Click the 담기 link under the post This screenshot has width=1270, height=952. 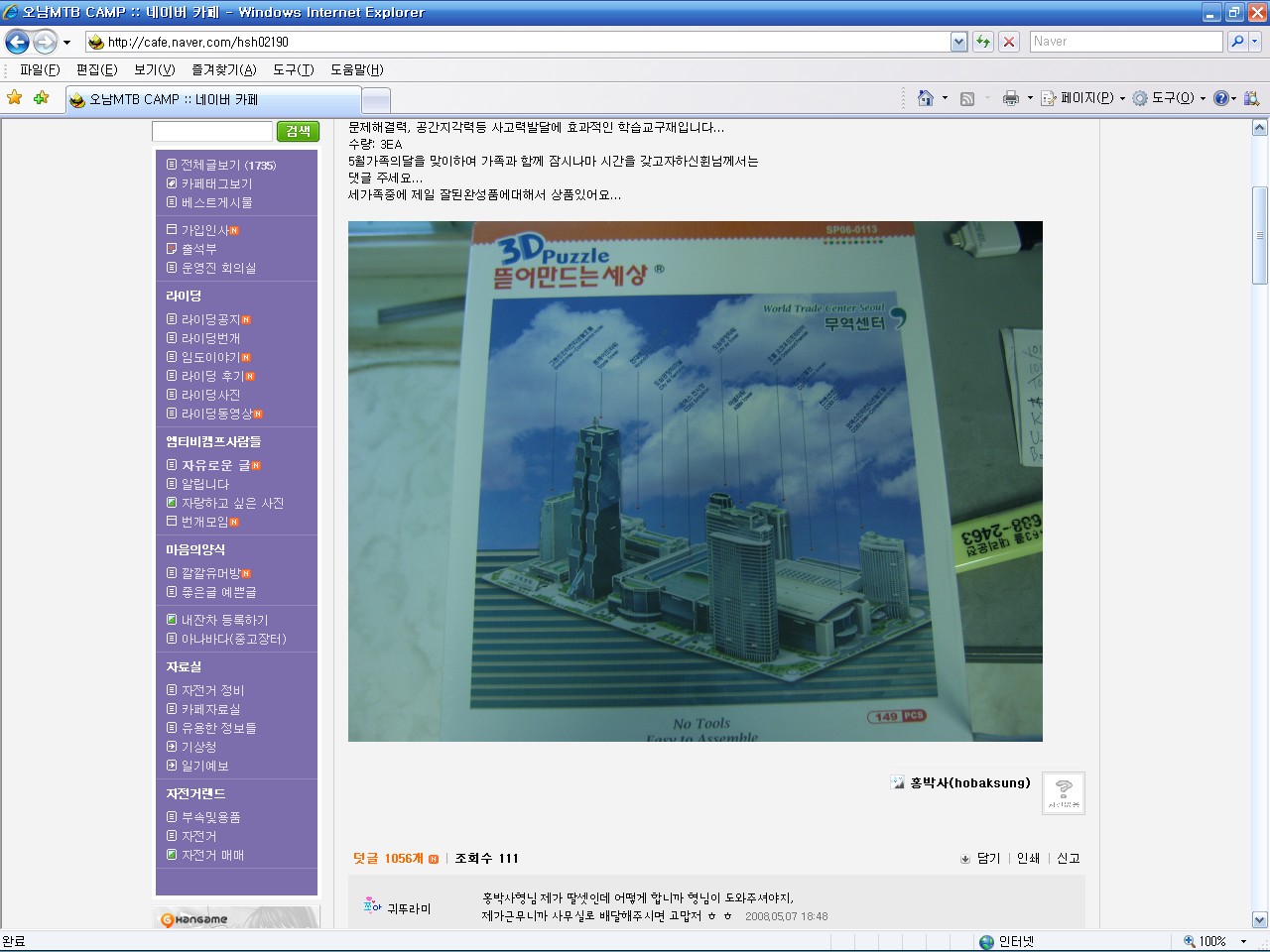(x=988, y=859)
